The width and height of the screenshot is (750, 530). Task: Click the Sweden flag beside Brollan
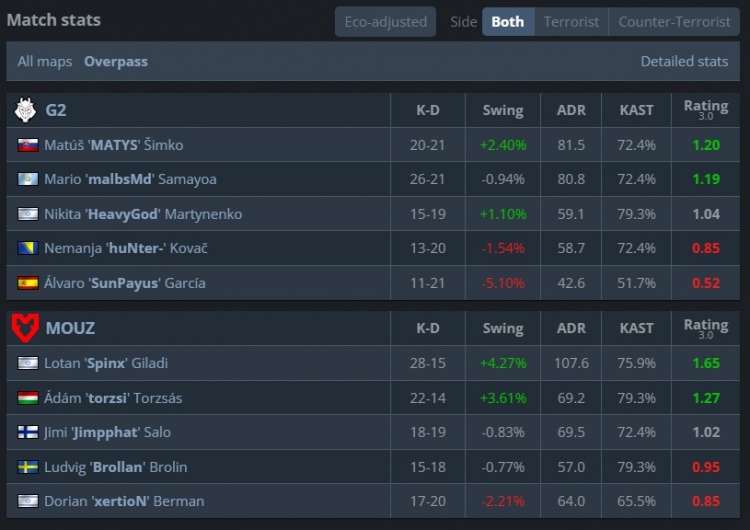pyautogui.click(x=28, y=467)
